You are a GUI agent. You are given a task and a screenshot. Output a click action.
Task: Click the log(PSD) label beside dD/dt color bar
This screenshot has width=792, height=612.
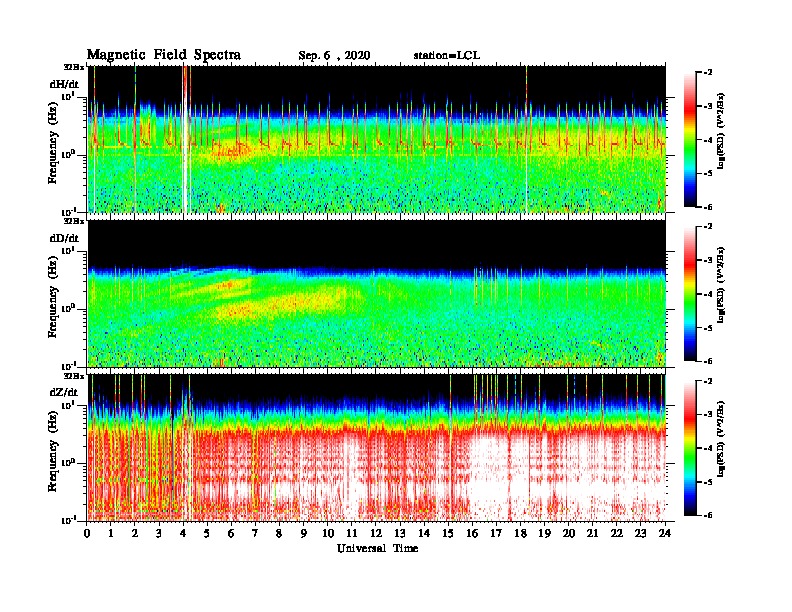[721, 285]
